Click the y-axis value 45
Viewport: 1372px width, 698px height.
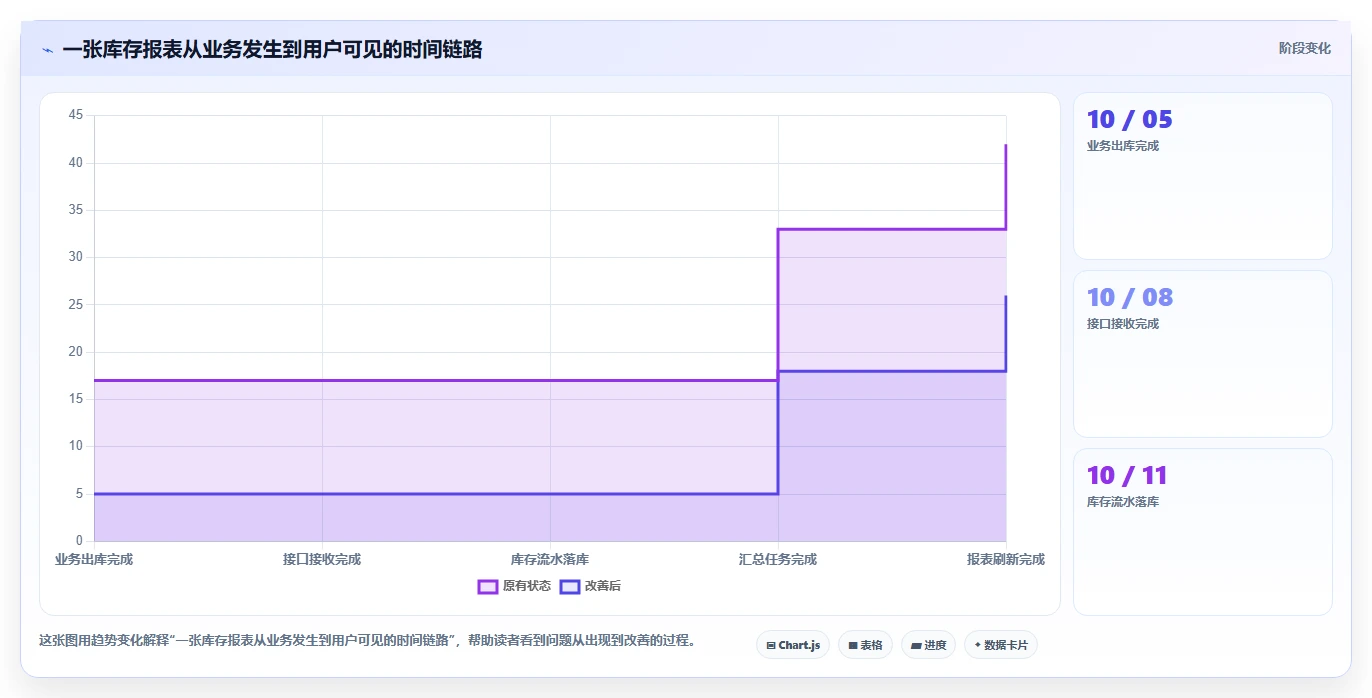click(76, 115)
